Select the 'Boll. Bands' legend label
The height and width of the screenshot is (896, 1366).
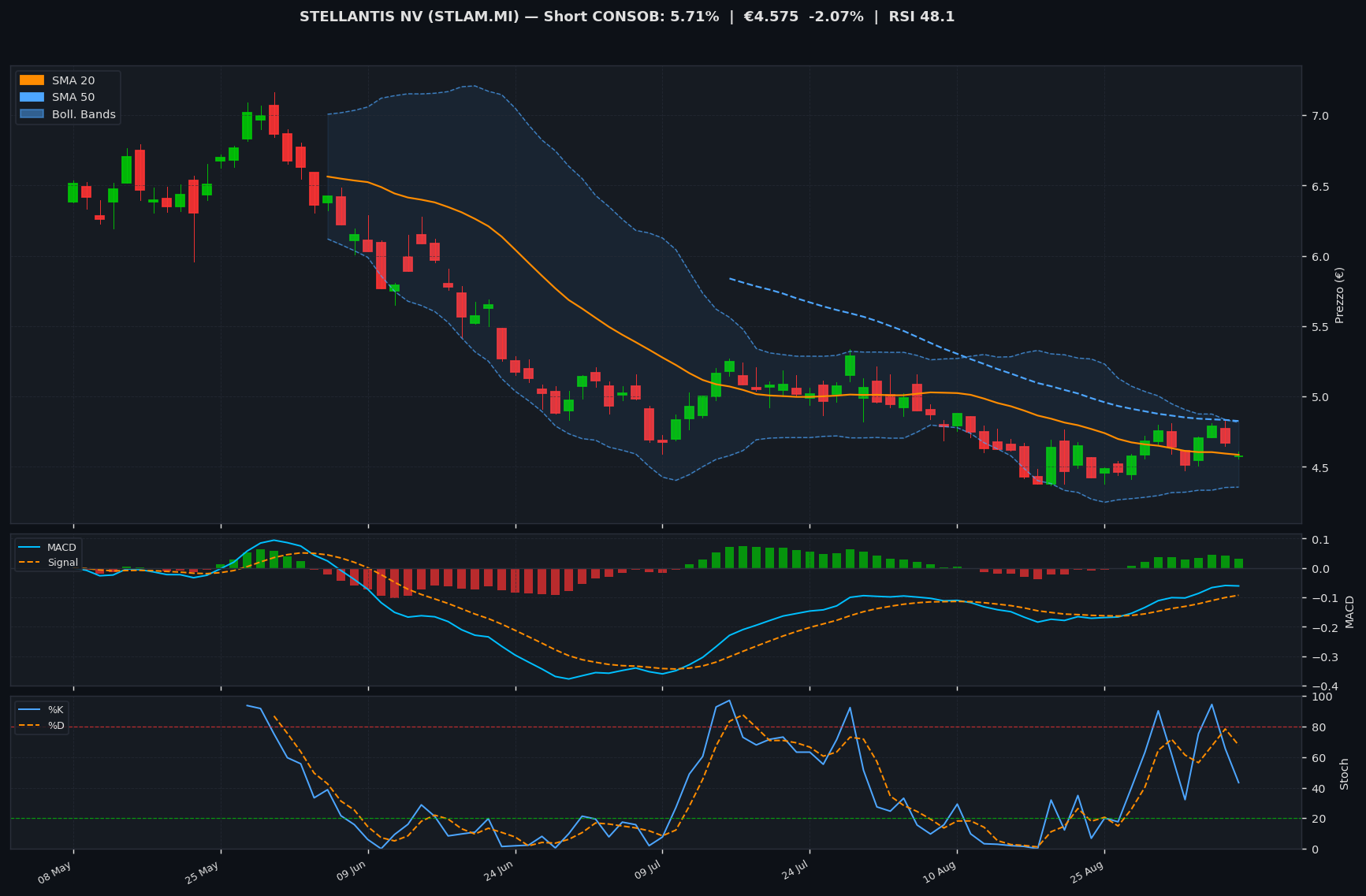click(84, 114)
